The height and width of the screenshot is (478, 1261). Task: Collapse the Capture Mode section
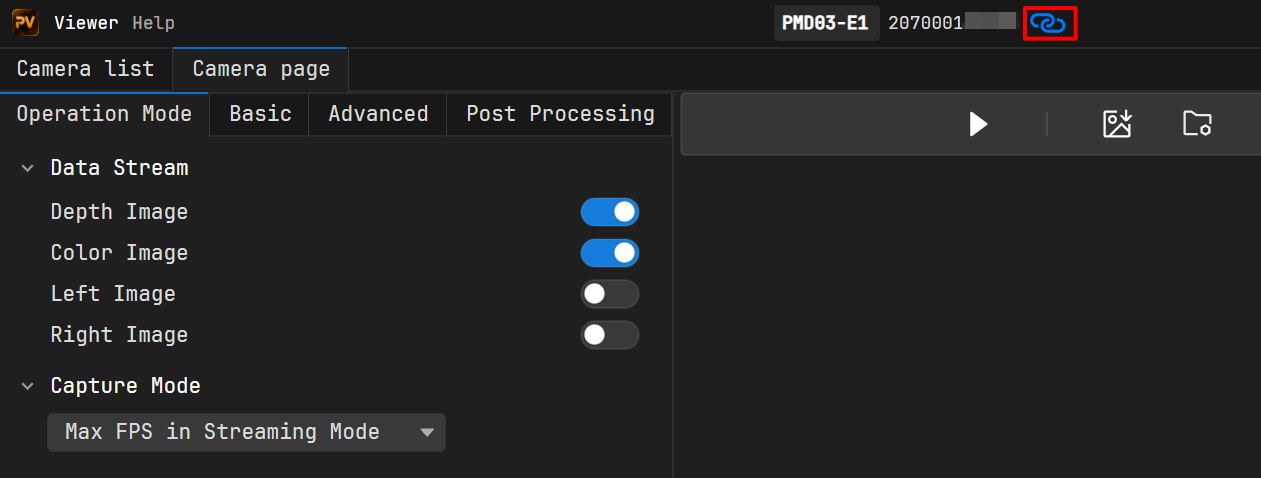pyautogui.click(x=27, y=386)
